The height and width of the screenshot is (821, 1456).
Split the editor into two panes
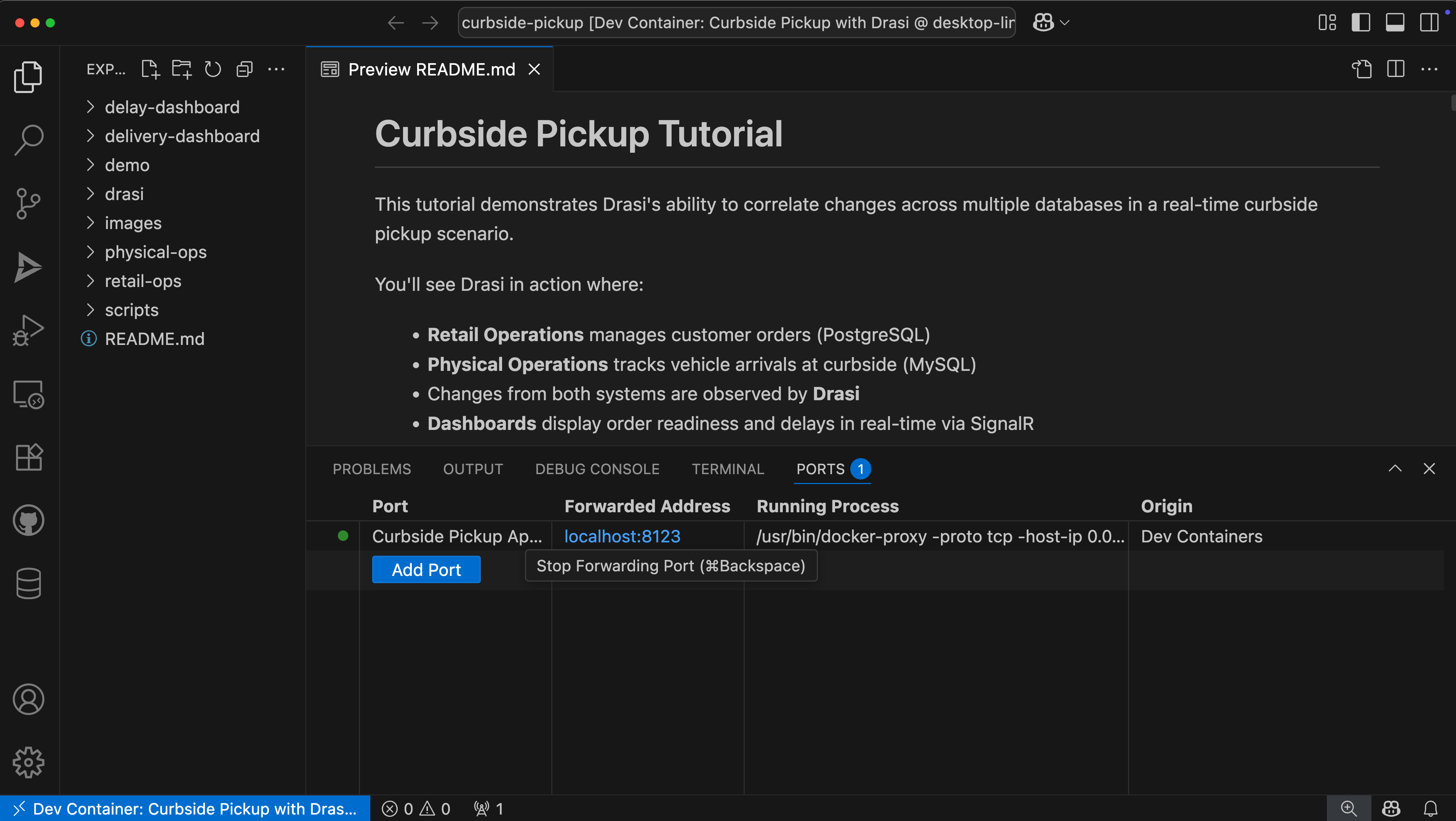click(x=1395, y=69)
